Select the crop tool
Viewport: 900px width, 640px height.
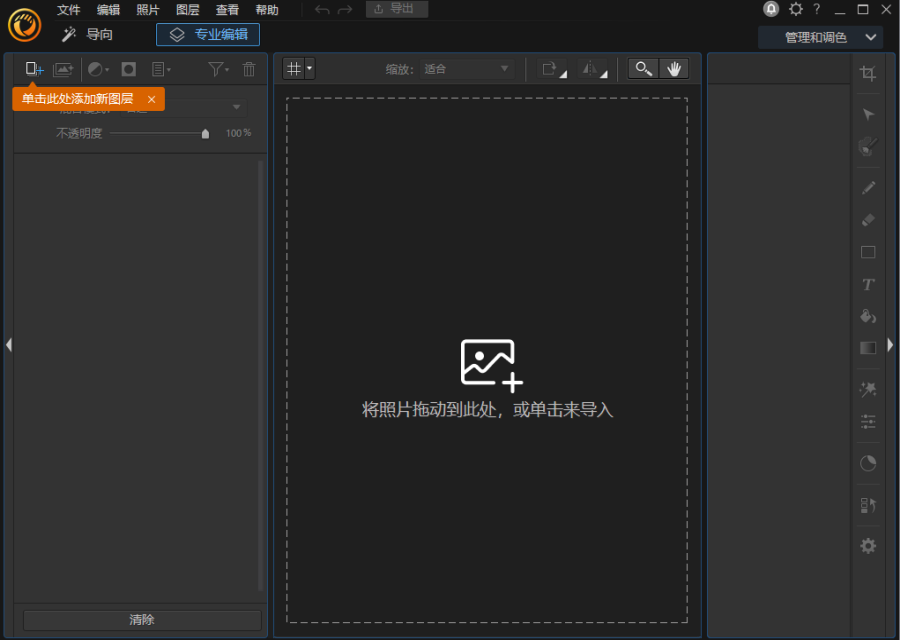pos(868,73)
